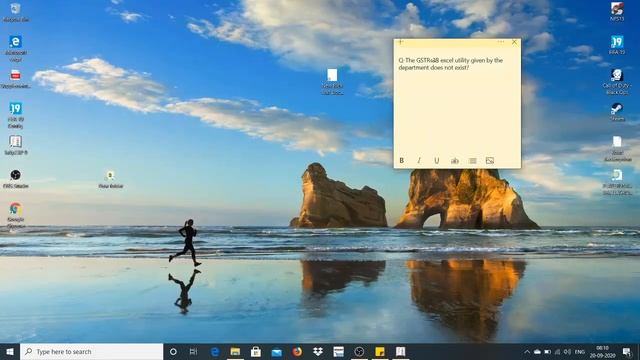The height and width of the screenshot is (360, 640).
Task: Open Microsoft Edge desktop shortcut
Action: [x=16, y=48]
